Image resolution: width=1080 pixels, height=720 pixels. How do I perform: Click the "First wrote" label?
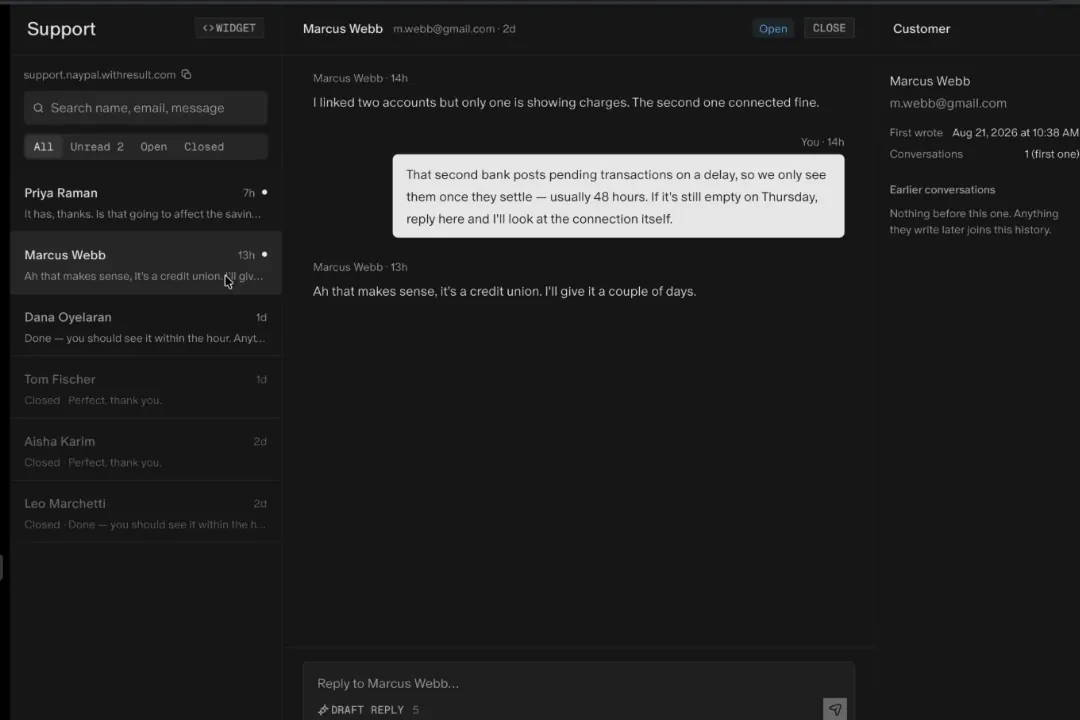point(916,132)
